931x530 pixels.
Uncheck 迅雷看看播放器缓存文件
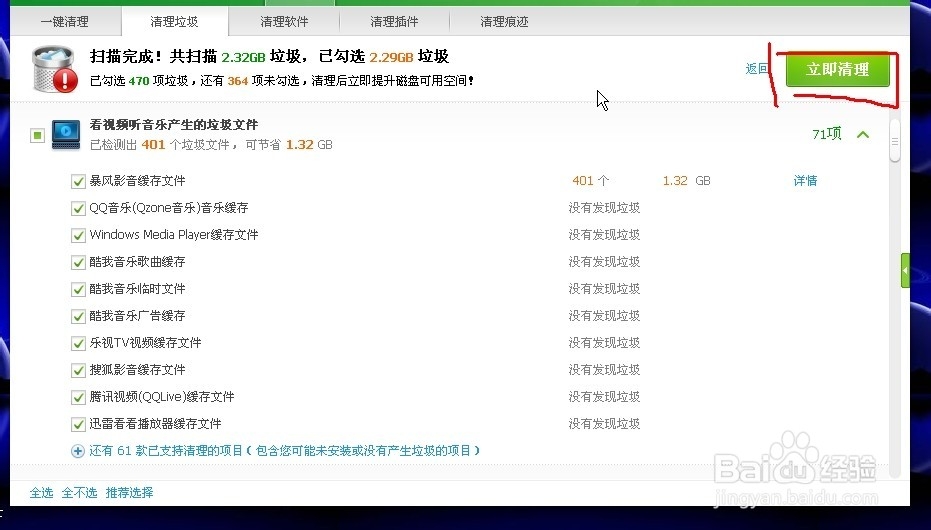pos(78,424)
